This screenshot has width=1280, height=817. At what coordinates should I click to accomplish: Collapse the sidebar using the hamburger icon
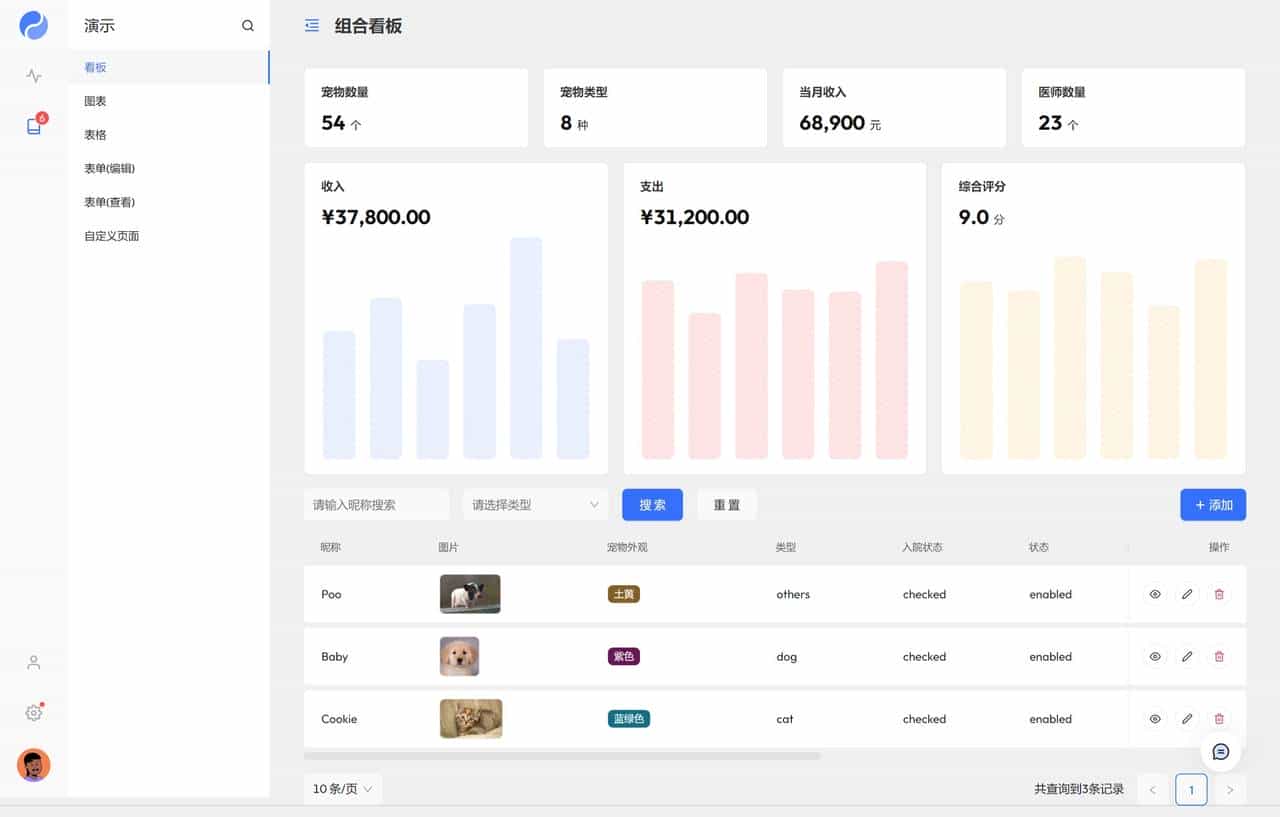pos(311,26)
